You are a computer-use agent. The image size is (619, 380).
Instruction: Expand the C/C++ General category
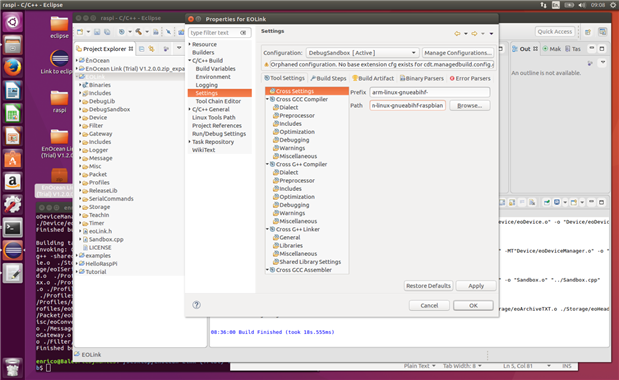[190, 109]
